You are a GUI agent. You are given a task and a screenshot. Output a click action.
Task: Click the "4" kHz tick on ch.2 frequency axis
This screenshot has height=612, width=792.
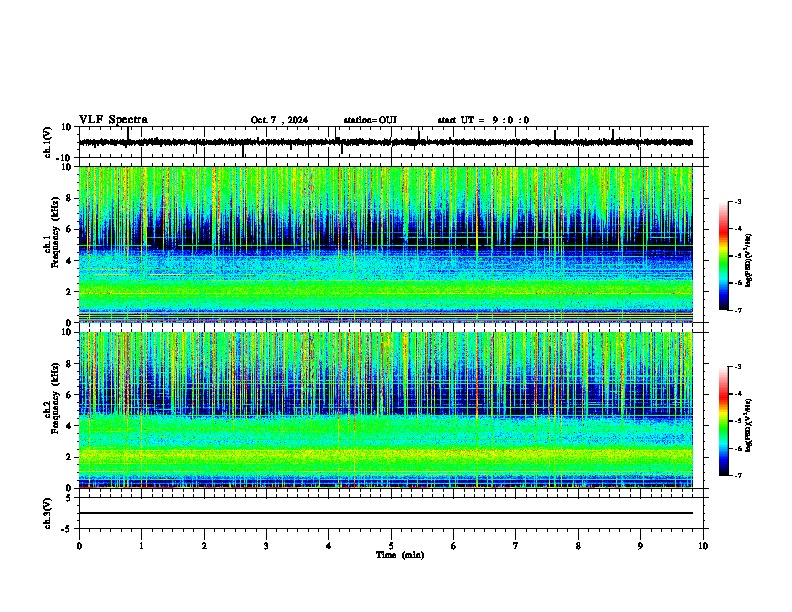pos(70,426)
